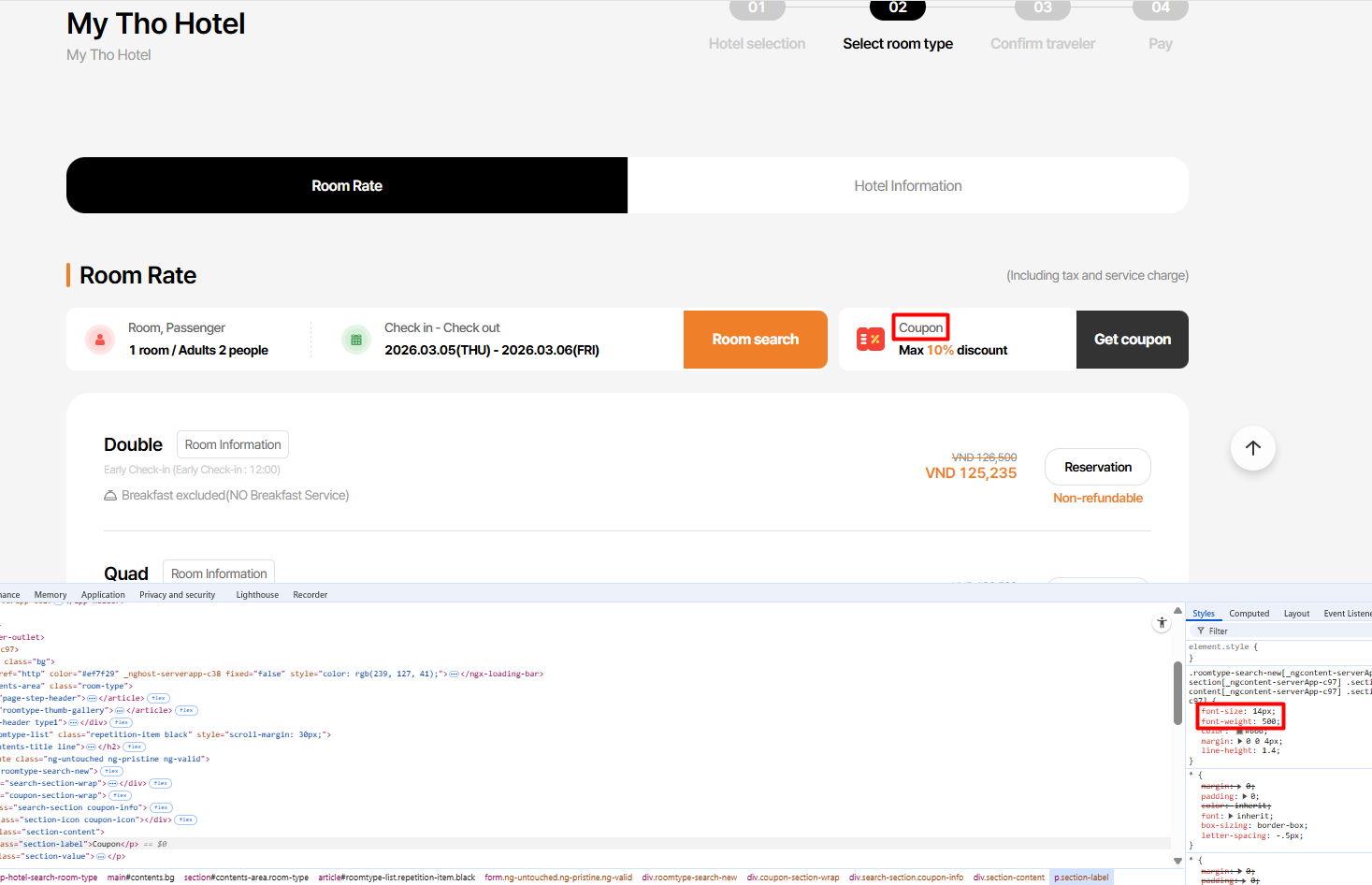Open the DevTools Application tab
The height and width of the screenshot is (885, 1372).
click(x=103, y=595)
